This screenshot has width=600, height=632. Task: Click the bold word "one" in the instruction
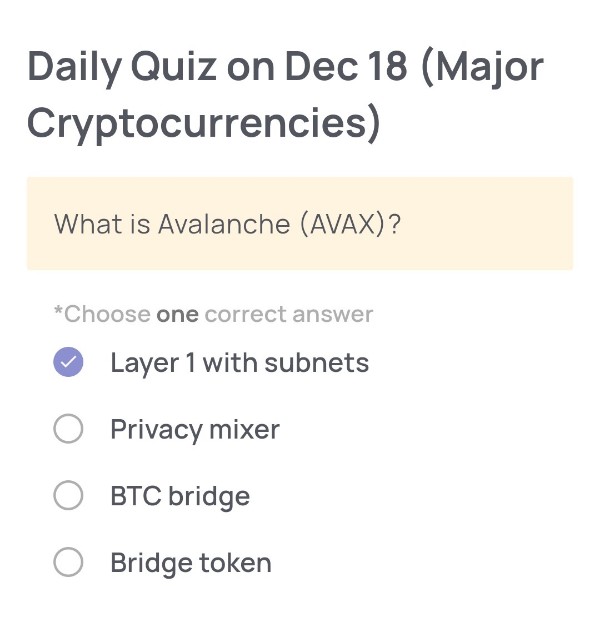pos(177,314)
